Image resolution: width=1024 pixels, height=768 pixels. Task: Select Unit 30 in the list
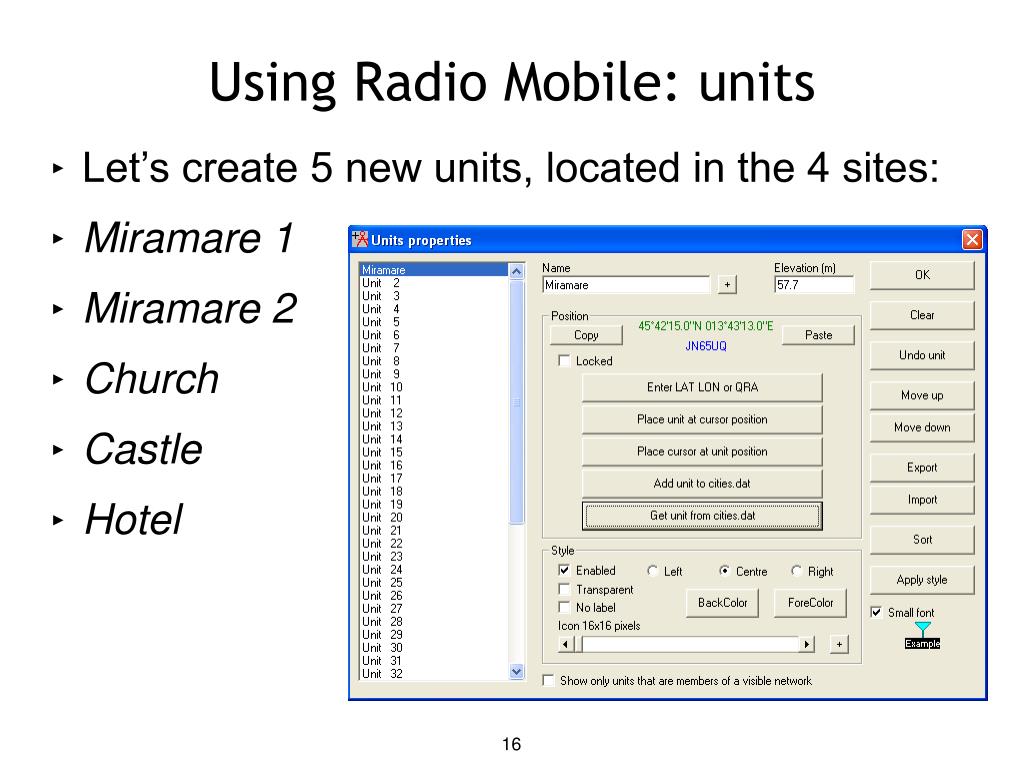coord(434,648)
